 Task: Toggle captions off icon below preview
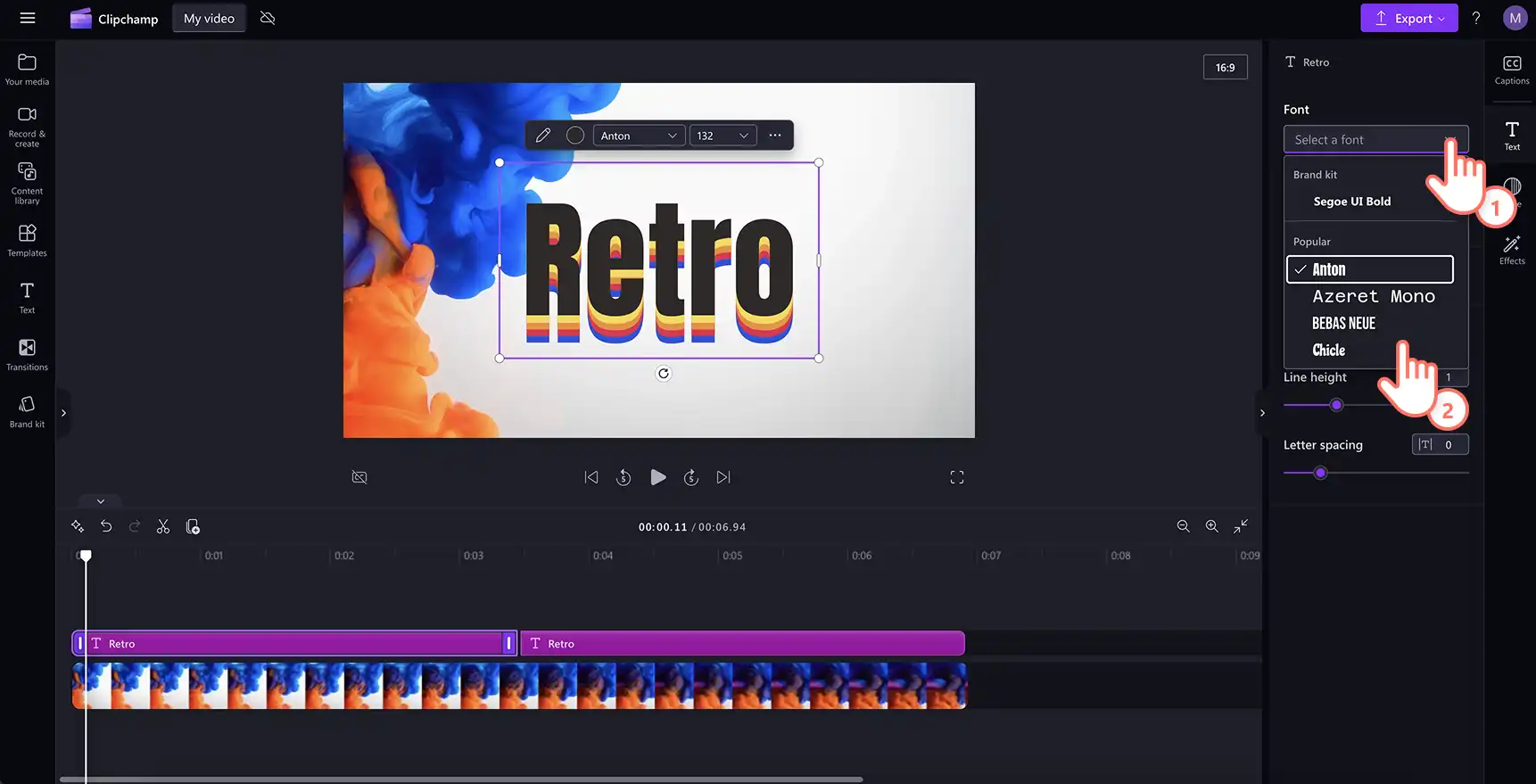pos(359,477)
